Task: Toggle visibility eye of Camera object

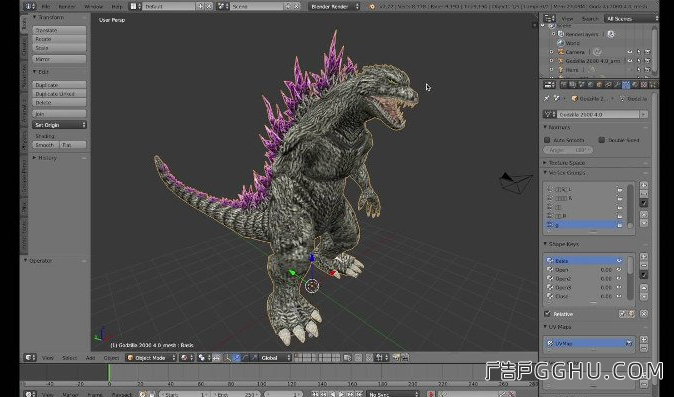Action: coord(630,52)
